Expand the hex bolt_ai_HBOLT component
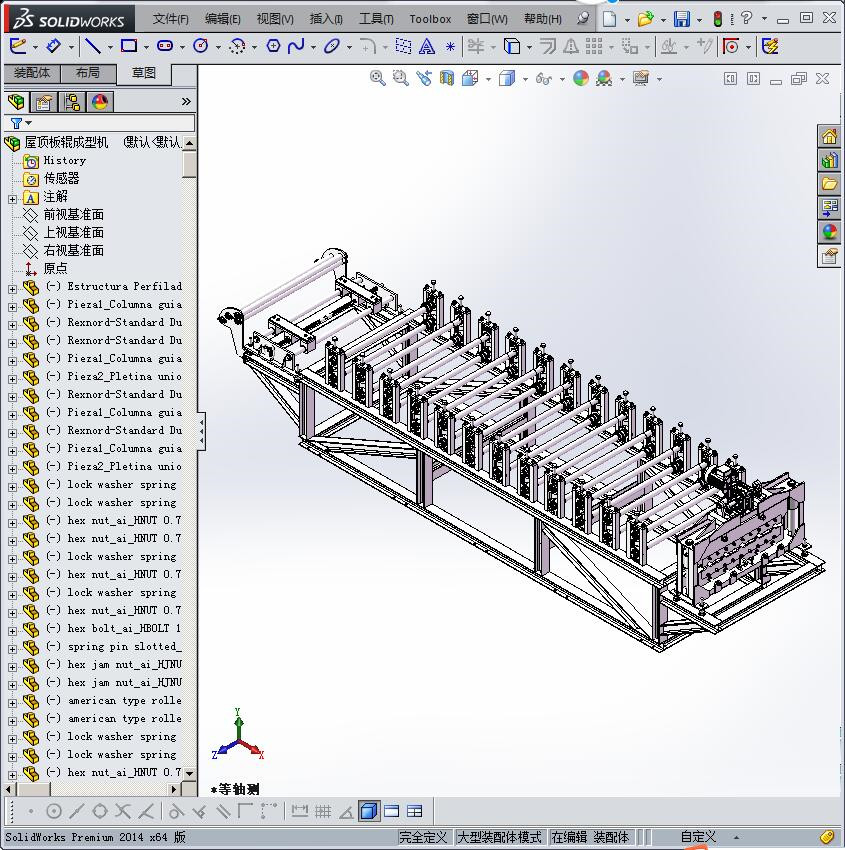The width and height of the screenshot is (845, 850). click(x=12, y=632)
